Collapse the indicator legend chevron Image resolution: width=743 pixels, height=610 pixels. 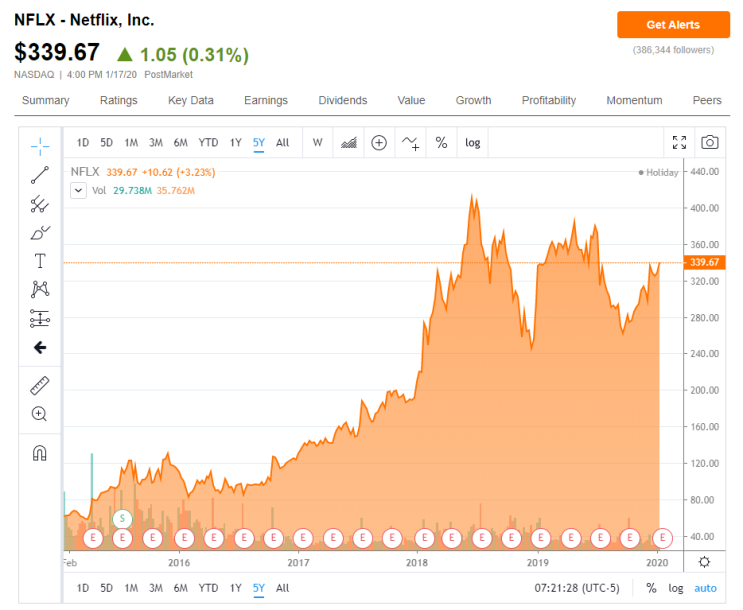(x=79, y=190)
